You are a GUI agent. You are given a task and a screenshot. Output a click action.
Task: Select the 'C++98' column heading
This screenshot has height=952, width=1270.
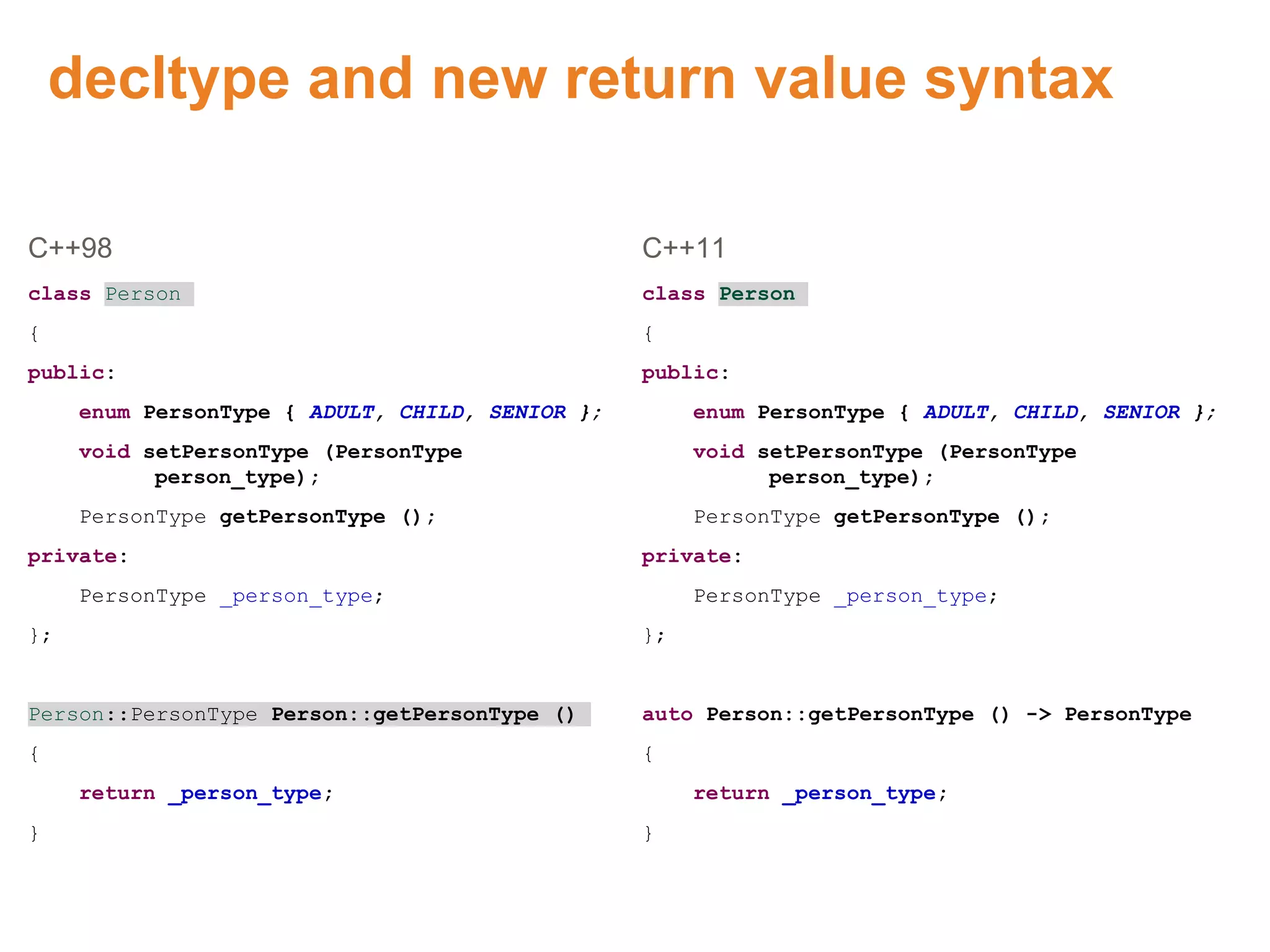(x=70, y=248)
